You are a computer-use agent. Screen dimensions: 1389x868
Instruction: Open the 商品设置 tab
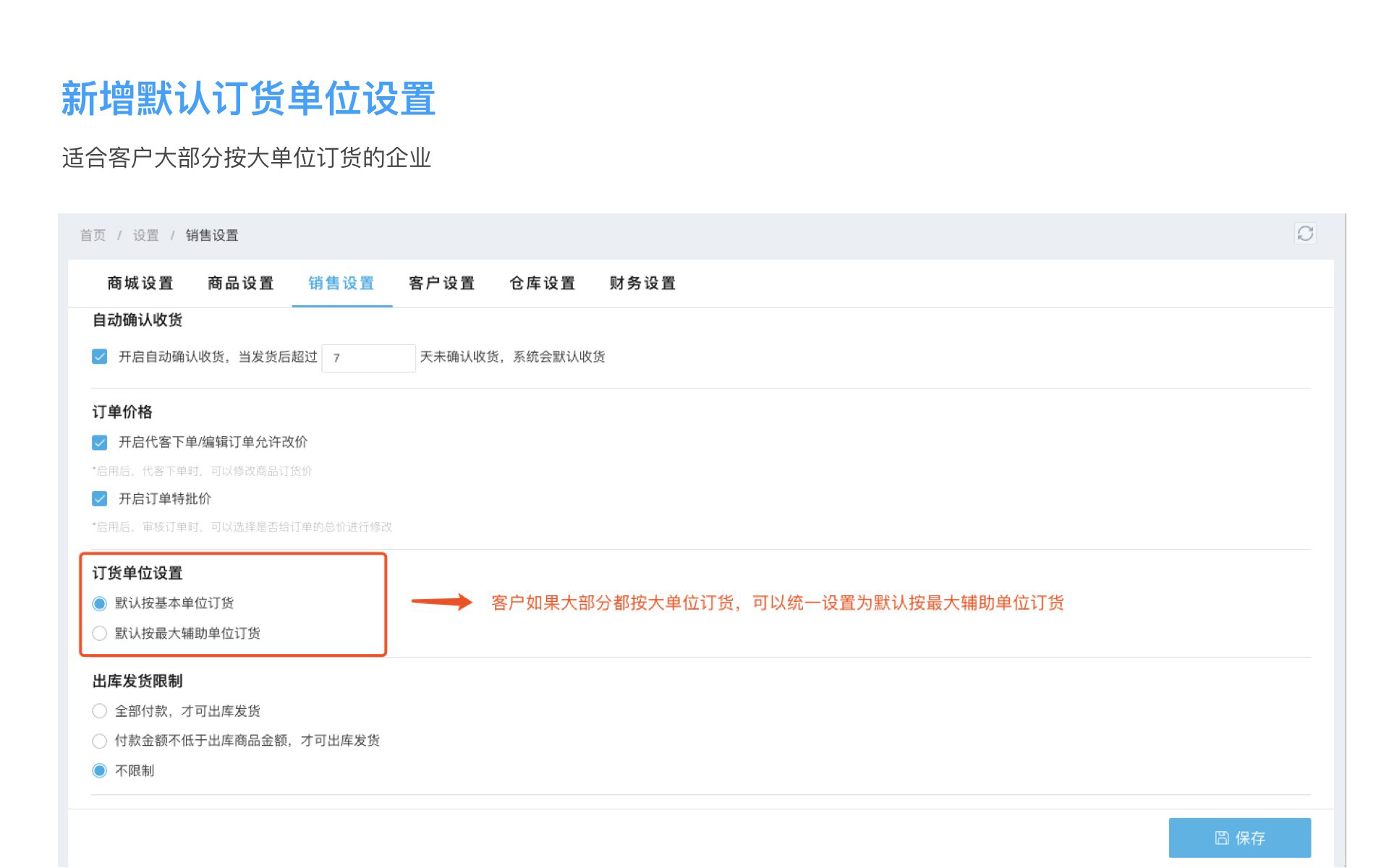pos(241,284)
